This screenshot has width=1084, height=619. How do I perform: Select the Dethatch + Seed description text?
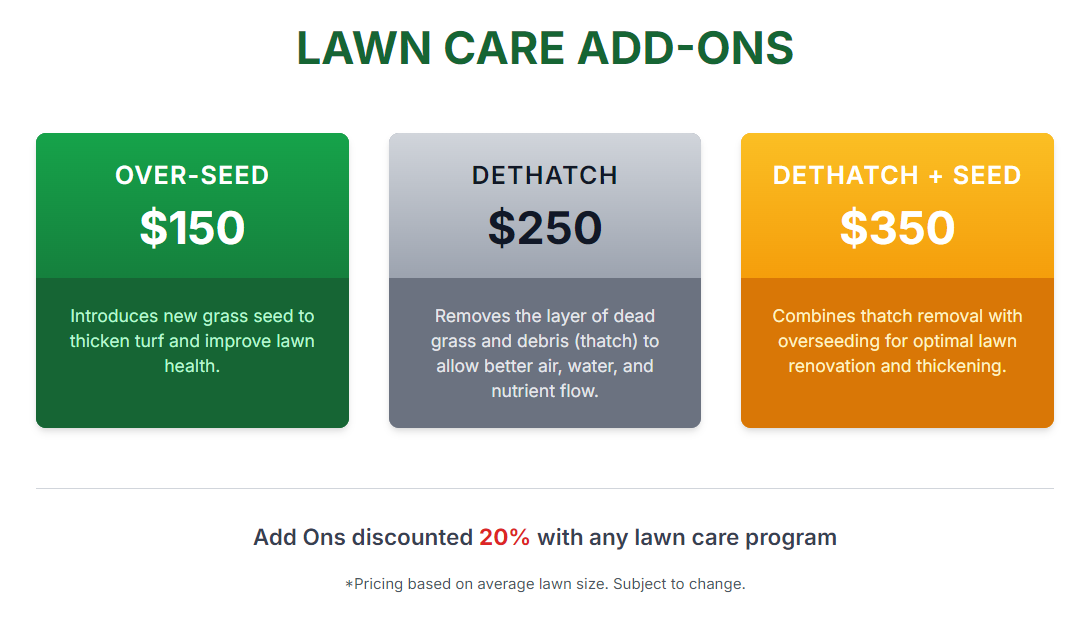[897, 341]
